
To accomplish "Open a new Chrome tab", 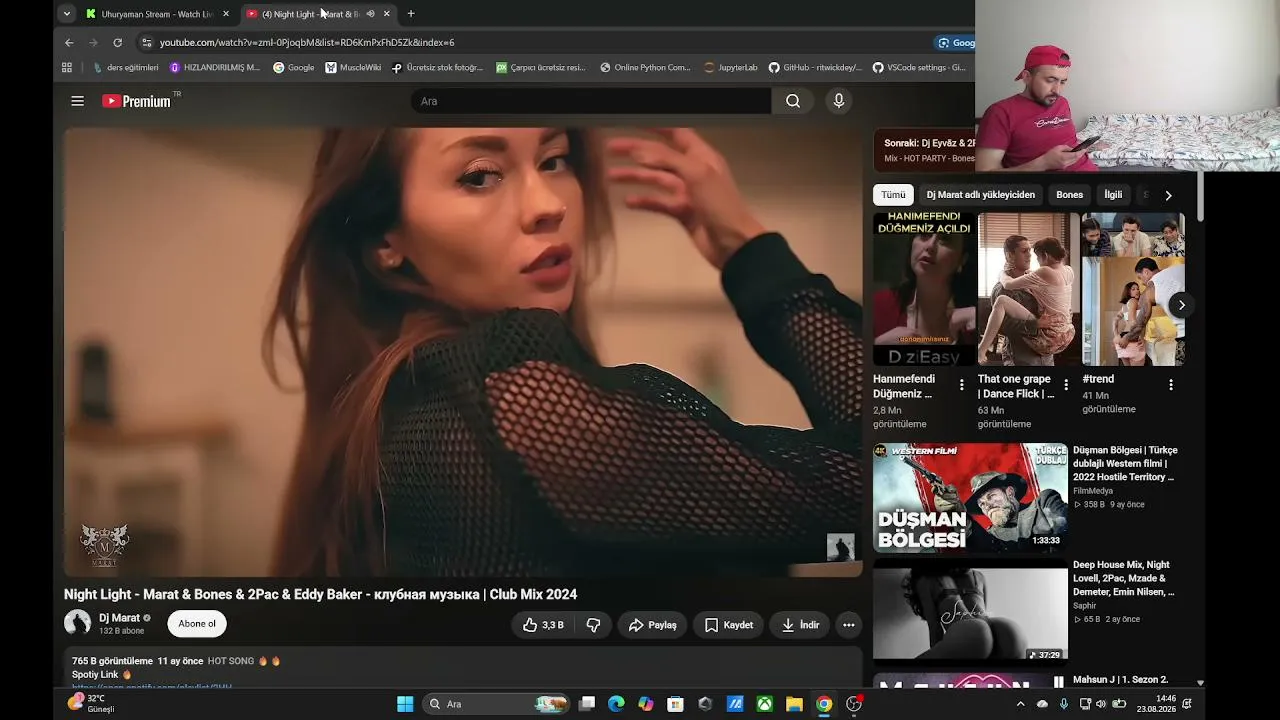I will click(411, 14).
